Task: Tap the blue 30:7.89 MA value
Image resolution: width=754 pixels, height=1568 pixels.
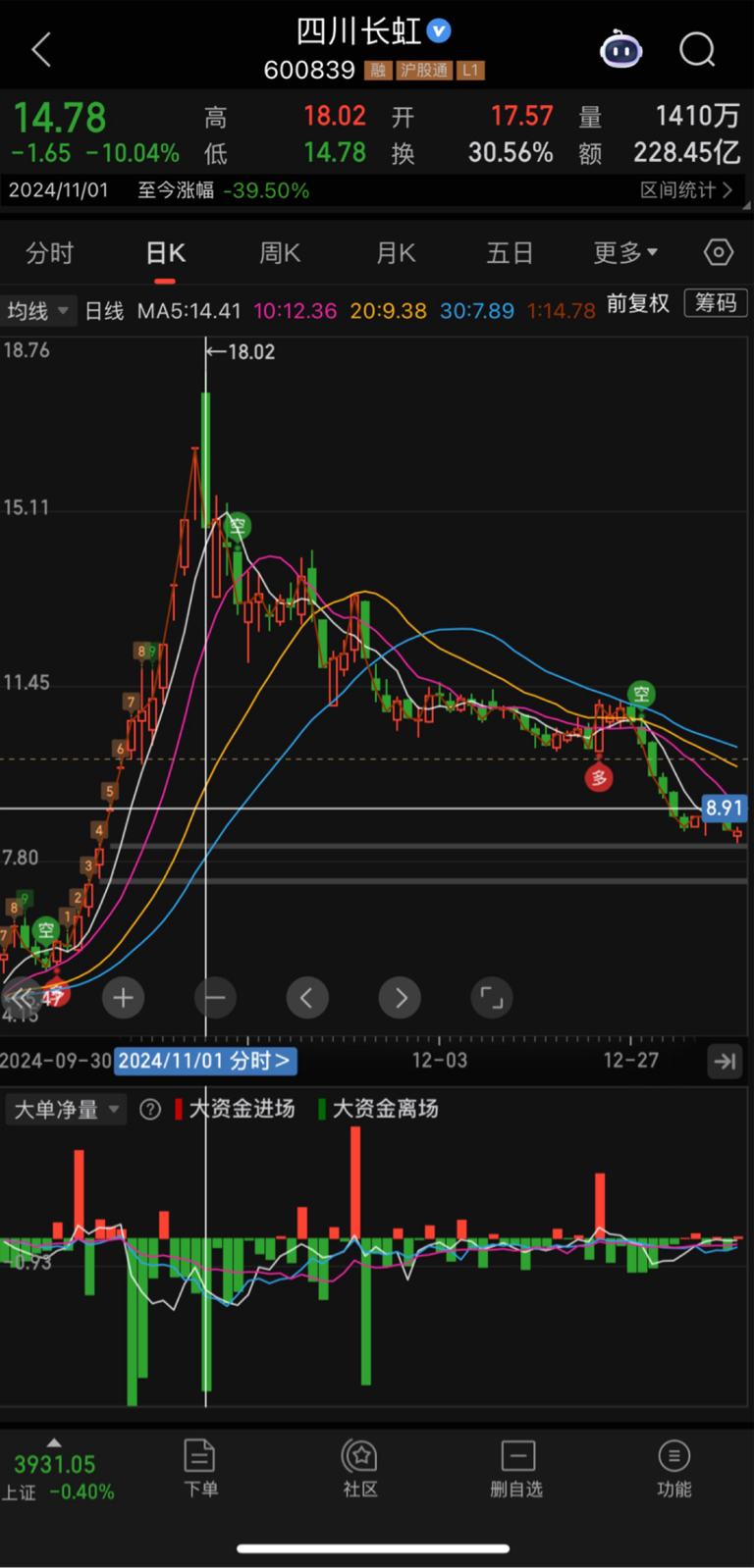Action: pos(477,311)
